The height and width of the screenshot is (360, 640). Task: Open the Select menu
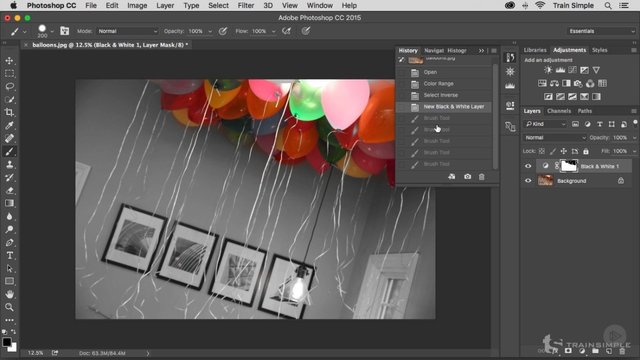click(x=218, y=6)
